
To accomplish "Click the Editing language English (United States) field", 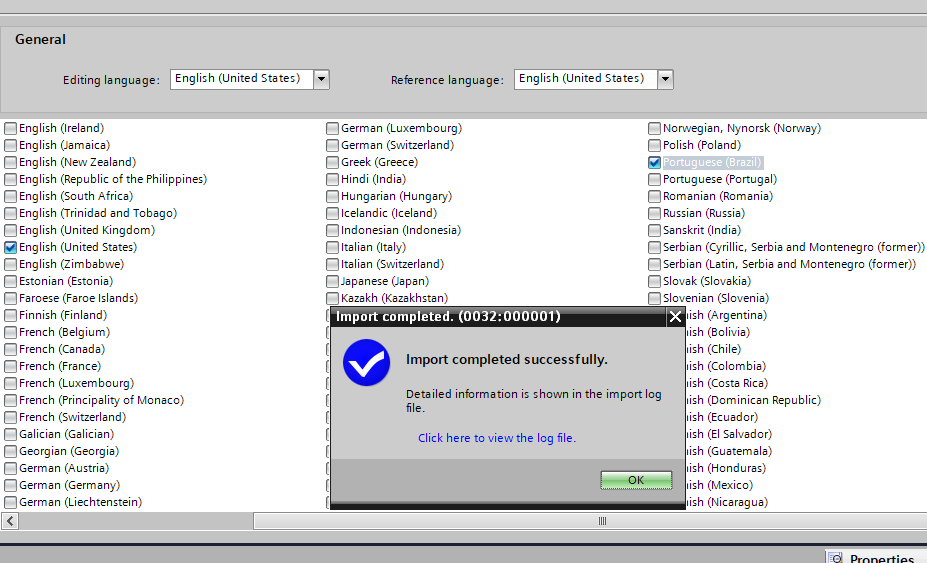I will 242,79.
